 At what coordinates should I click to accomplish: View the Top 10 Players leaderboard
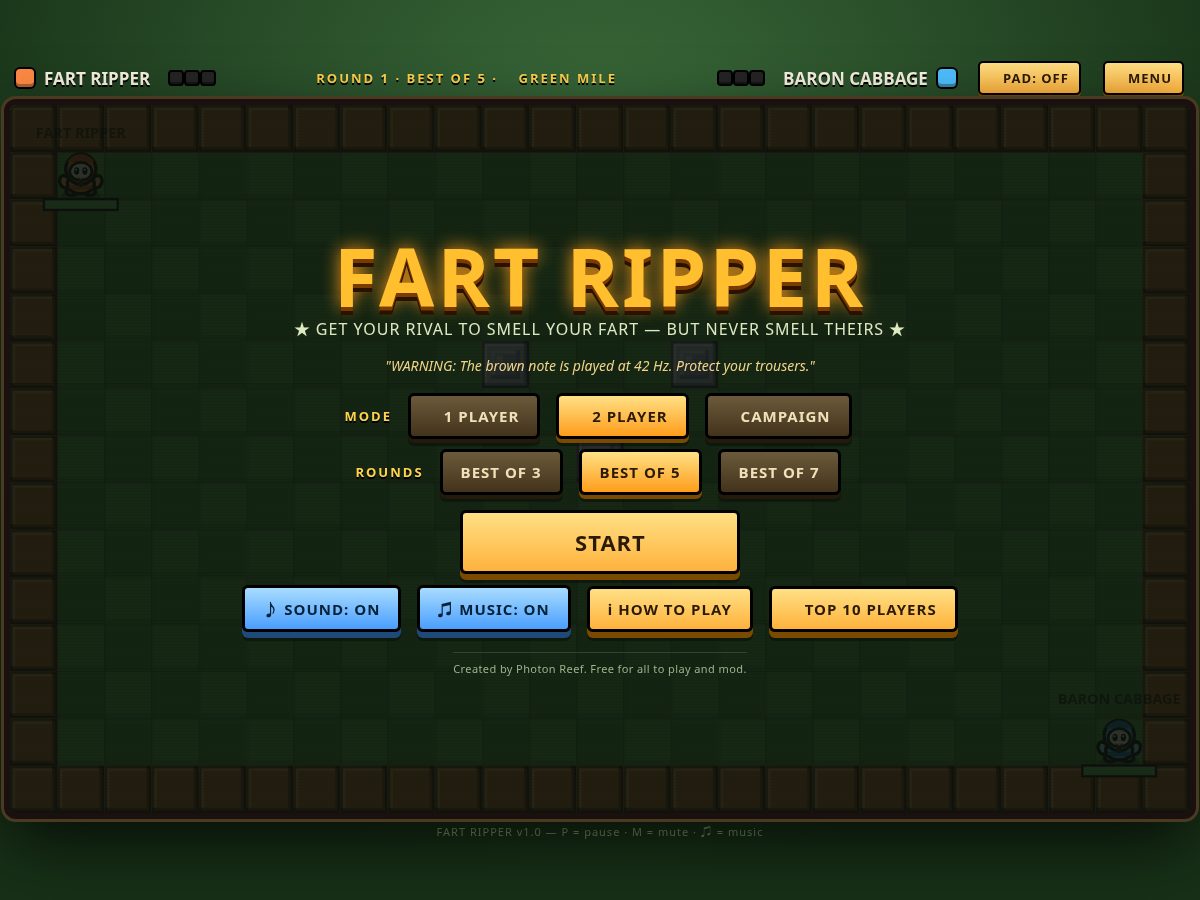pos(863,609)
